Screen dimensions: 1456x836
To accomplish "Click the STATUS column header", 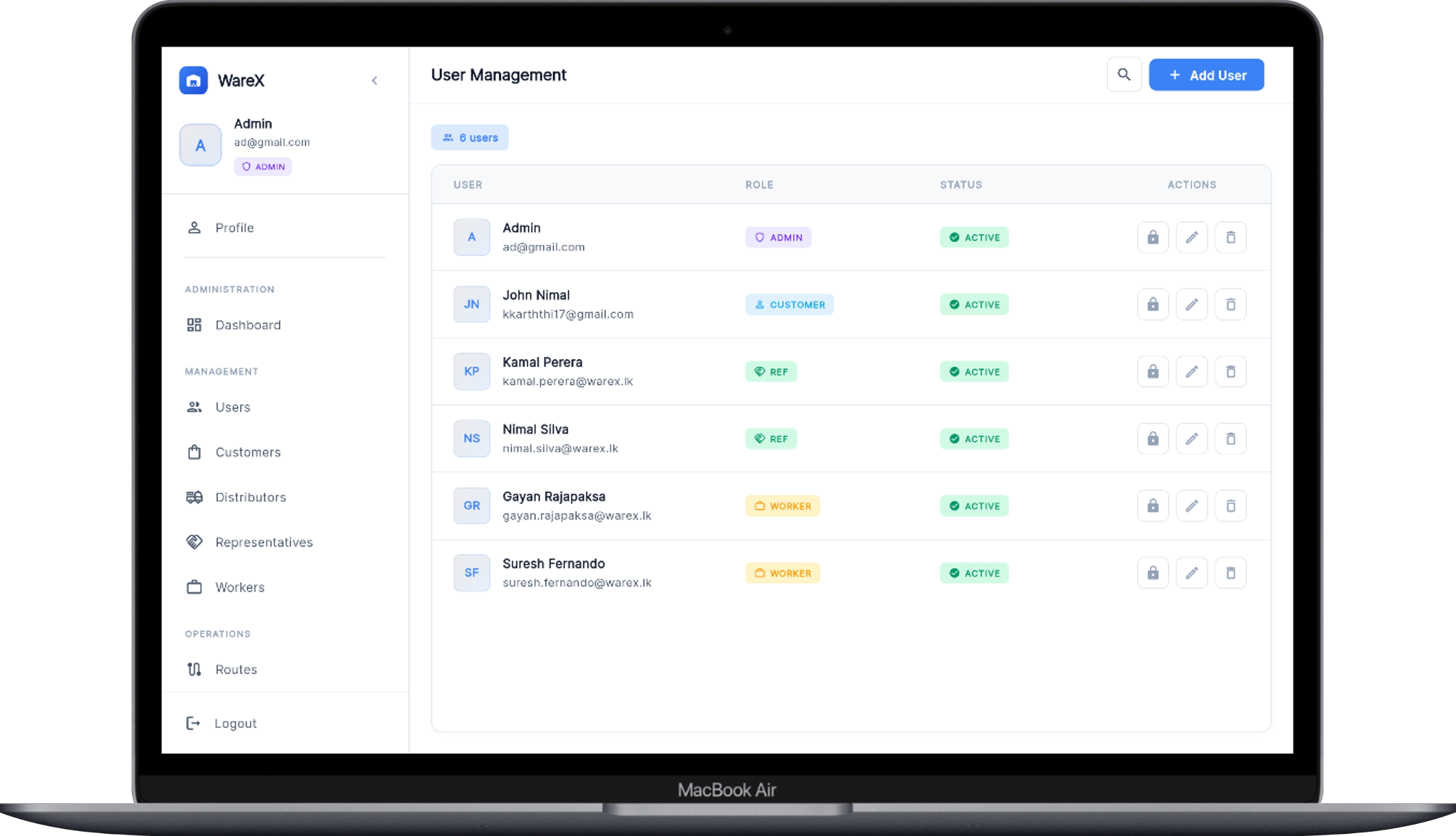I will click(961, 185).
